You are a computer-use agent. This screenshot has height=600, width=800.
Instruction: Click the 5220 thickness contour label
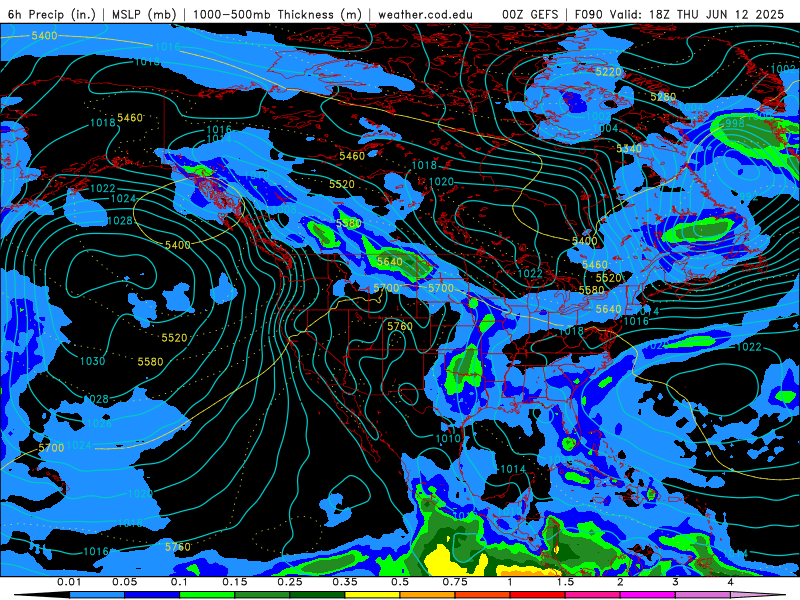point(608,72)
